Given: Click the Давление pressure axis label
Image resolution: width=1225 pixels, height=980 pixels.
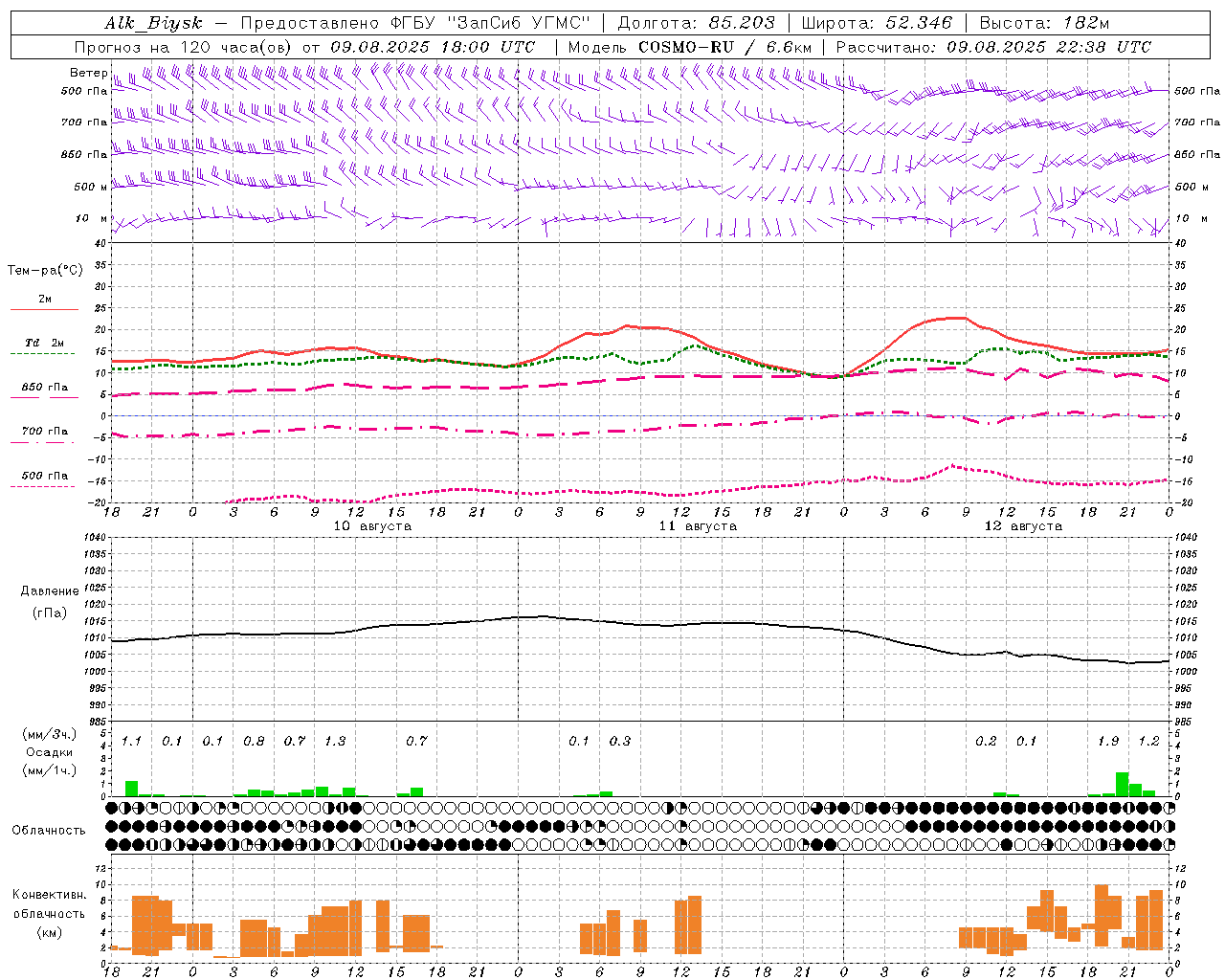Looking at the screenshot, I should (50, 591).
